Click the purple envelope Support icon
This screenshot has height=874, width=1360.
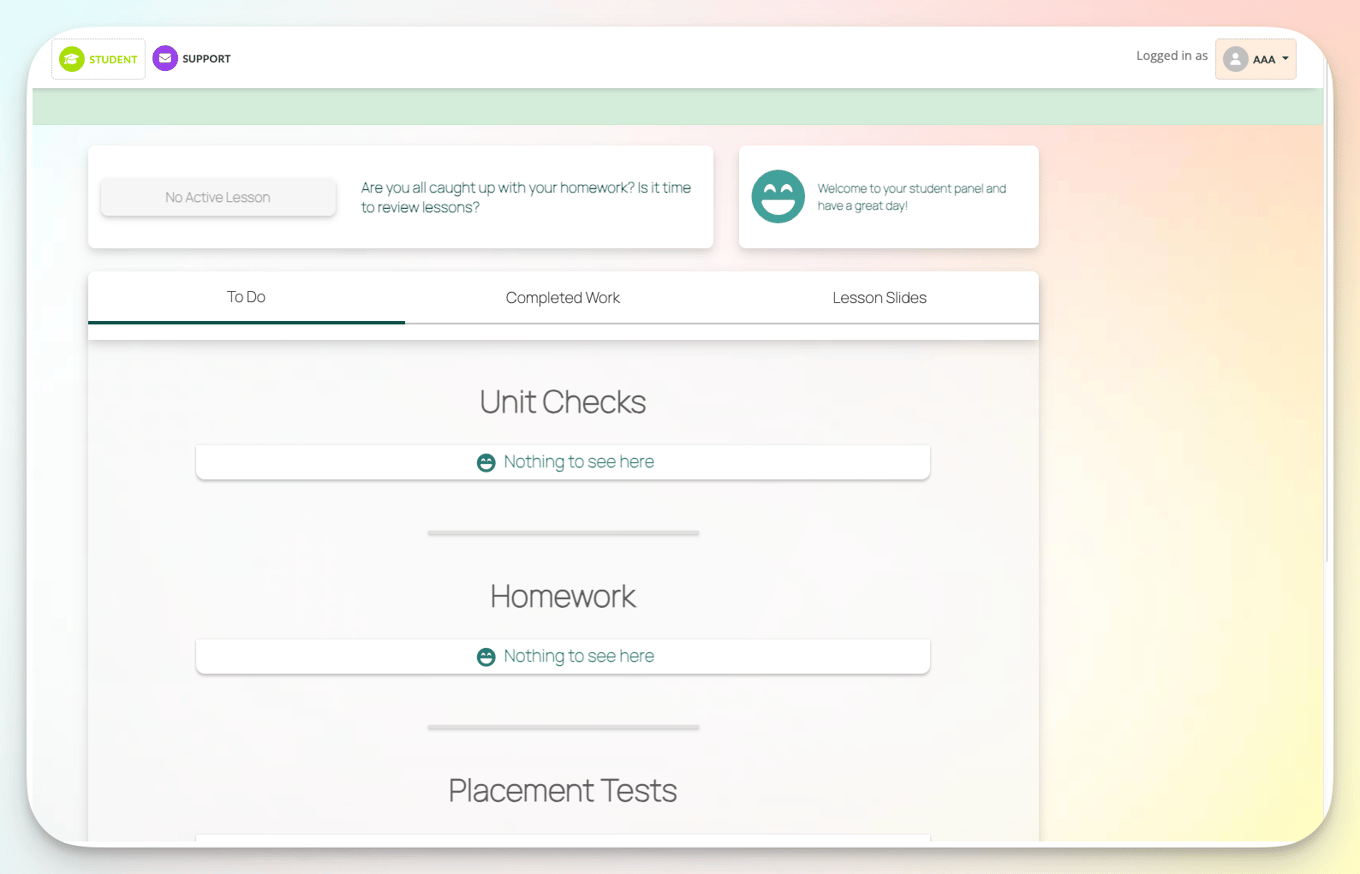click(x=165, y=59)
